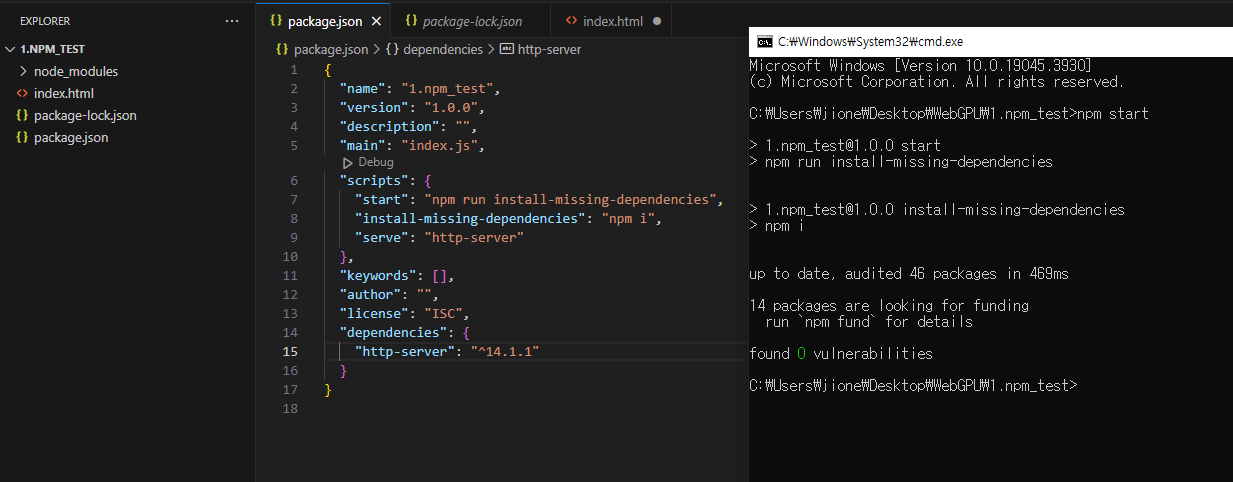Image resolution: width=1233 pixels, height=482 pixels.
Task: Click the package-lock.json file icon in Explorer
Action: coord(22,115)
